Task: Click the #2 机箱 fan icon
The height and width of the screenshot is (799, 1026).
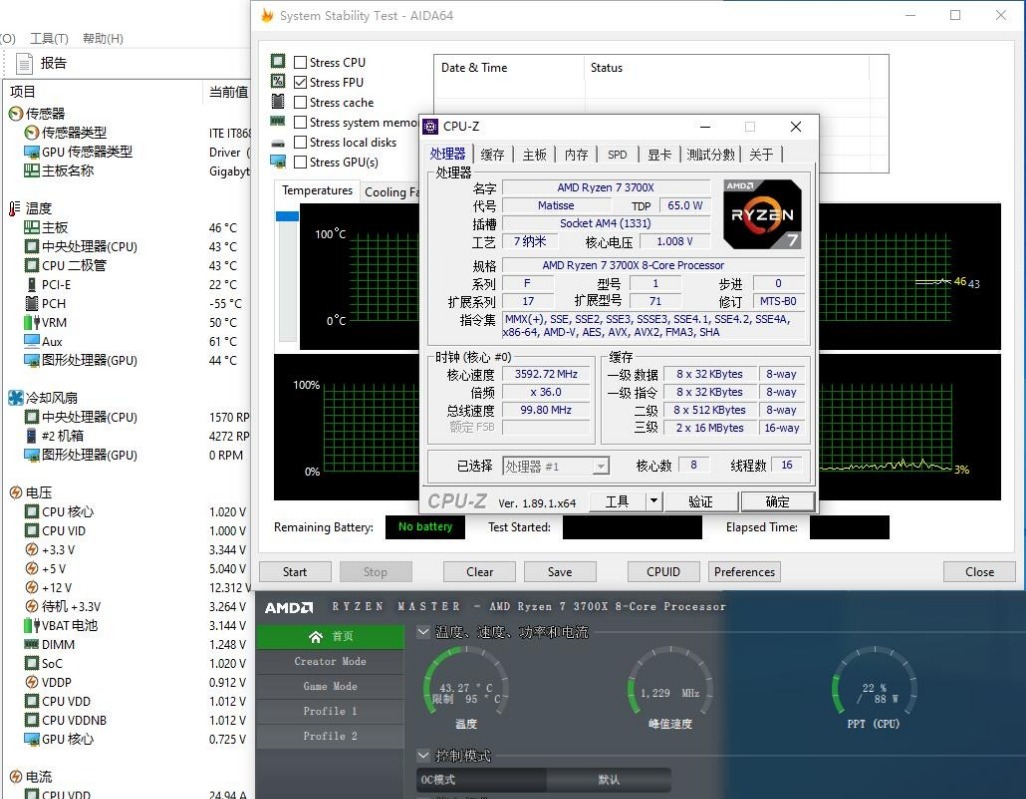Action: pyautogui.click(x=31, y=436)
